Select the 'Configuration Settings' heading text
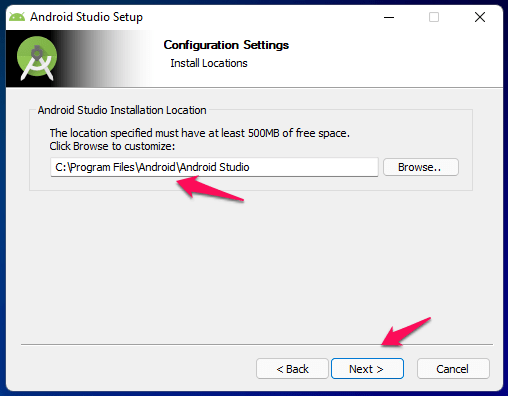The width and height of the screenshot is (508, 396). pyautogui.click(x=226, y=45)
